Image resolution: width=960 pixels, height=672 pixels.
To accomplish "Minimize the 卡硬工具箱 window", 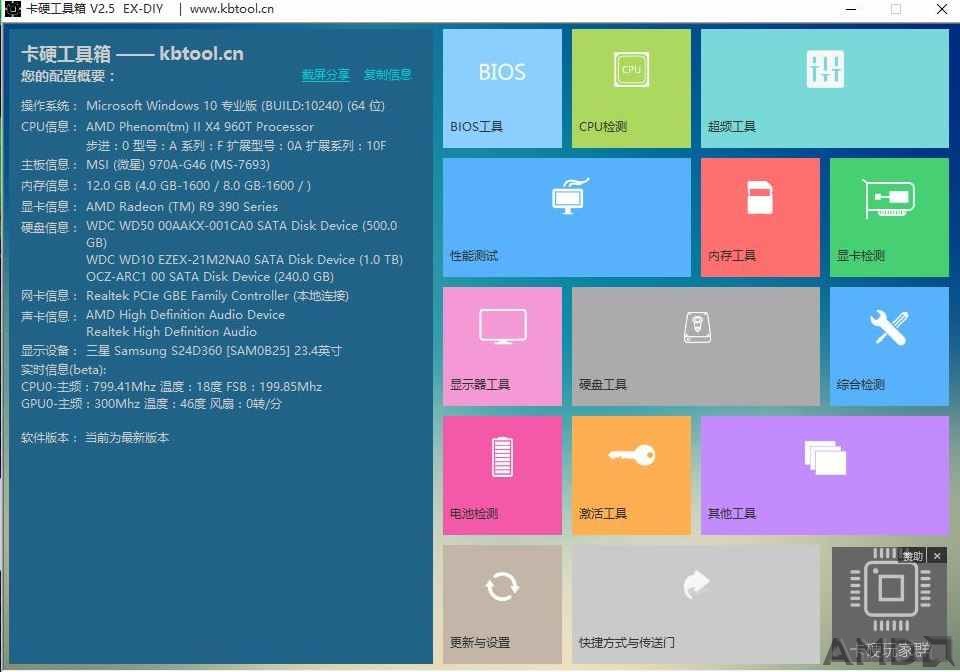I will click(x=851, y=9).
